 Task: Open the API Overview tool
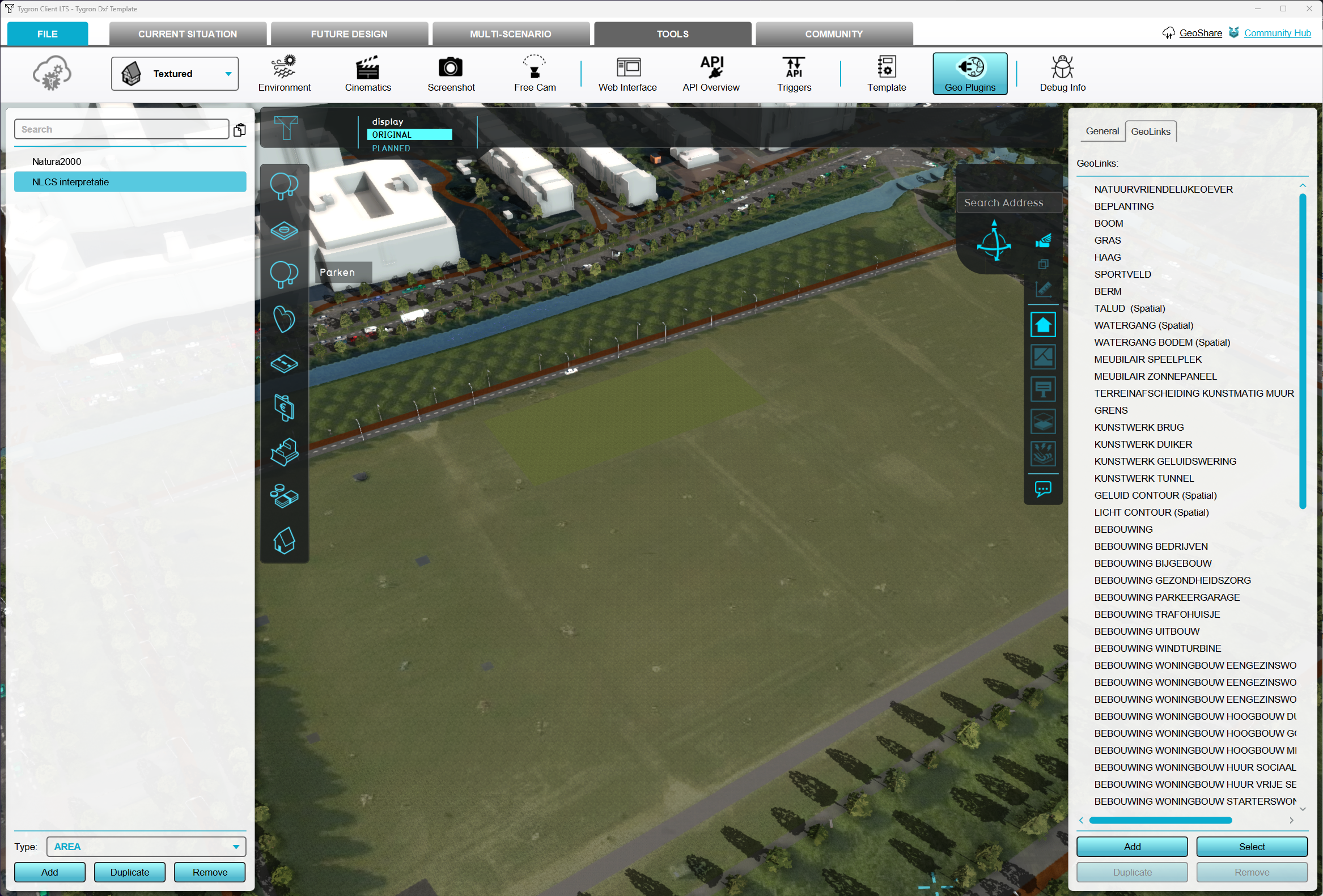710,73
